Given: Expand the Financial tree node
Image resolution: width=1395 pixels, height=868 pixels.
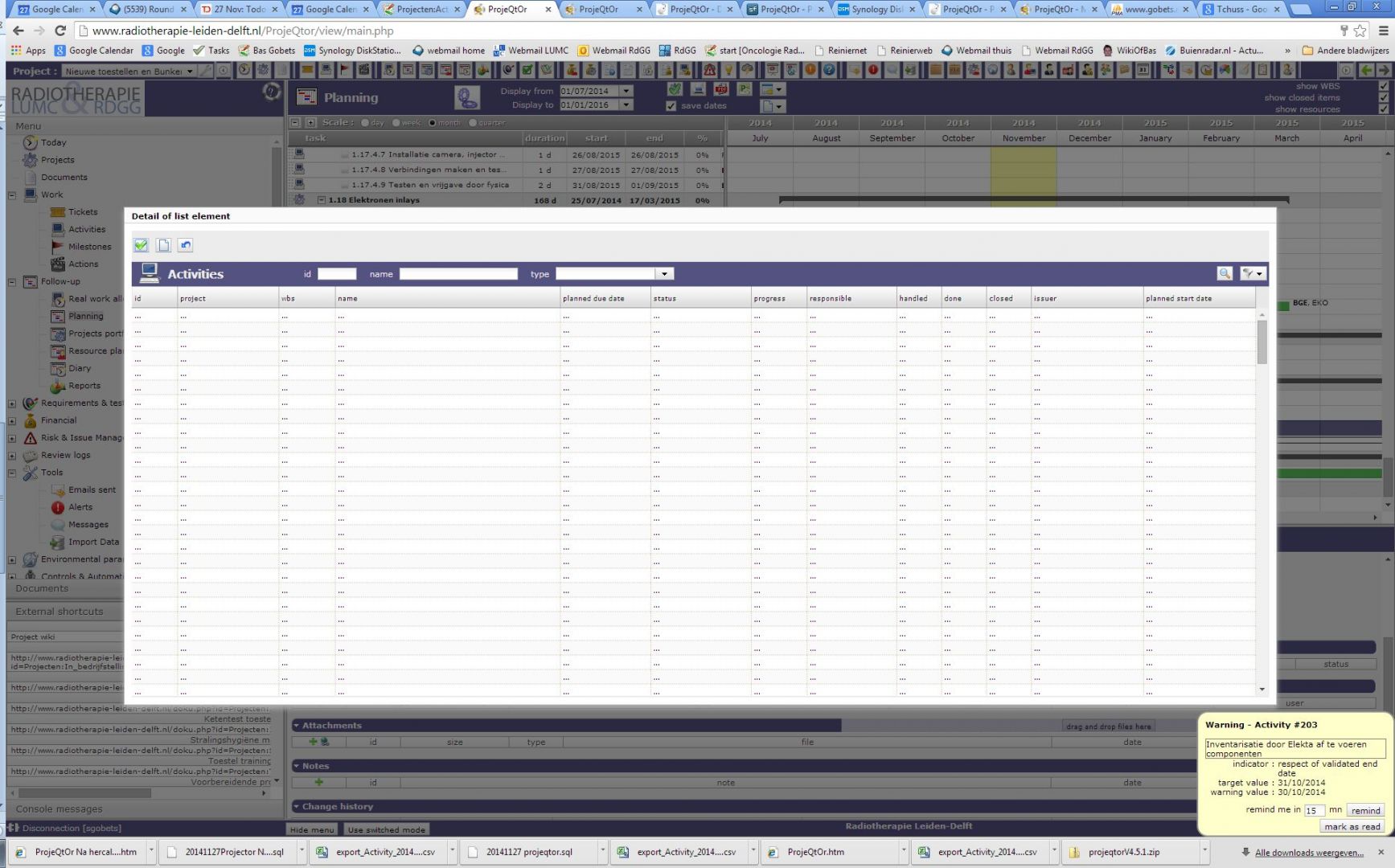Looking at the screenshot, I should [12, 420].
